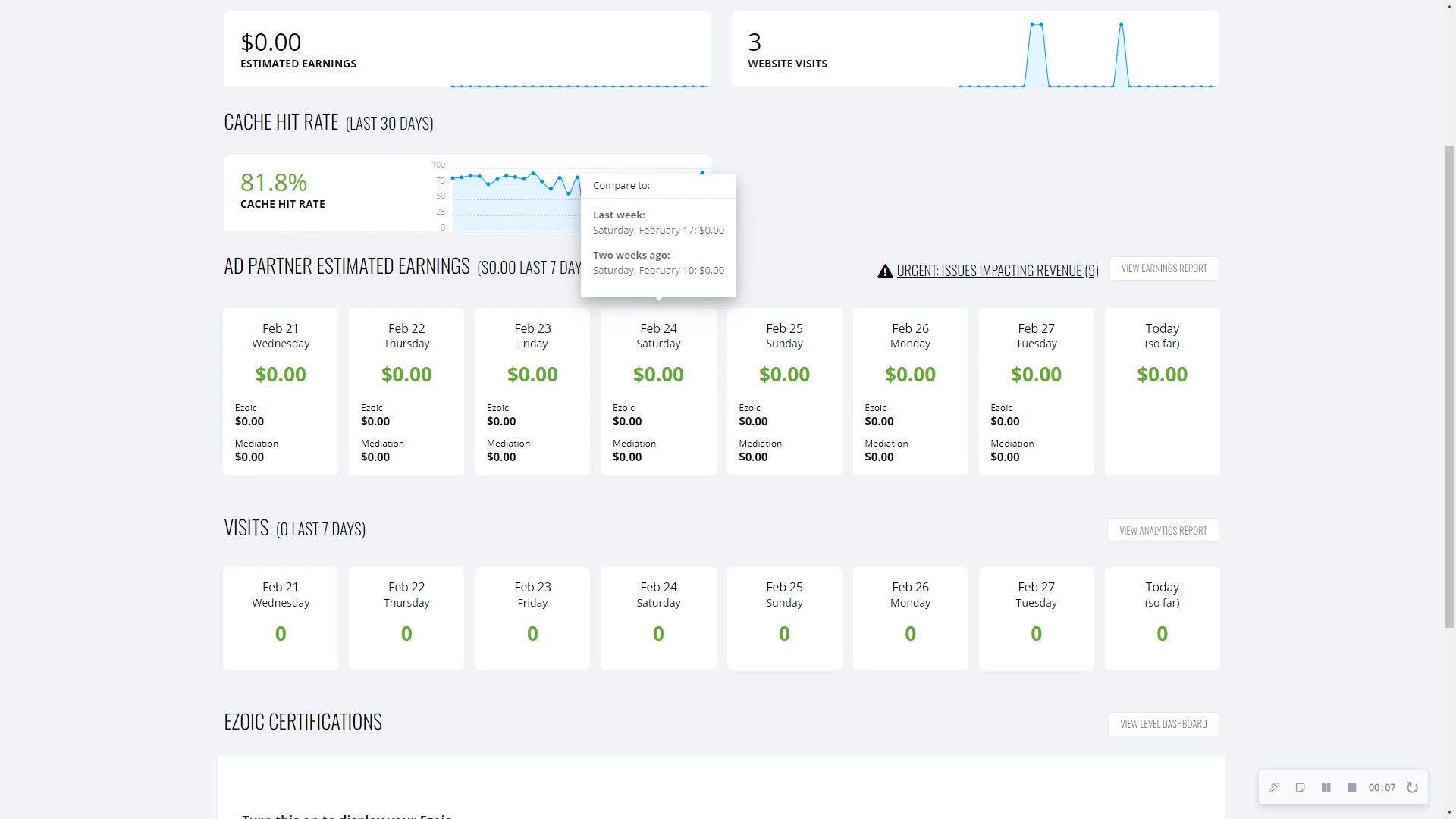Click the 81.8% cache hit rate value

(x=274, y=183)
